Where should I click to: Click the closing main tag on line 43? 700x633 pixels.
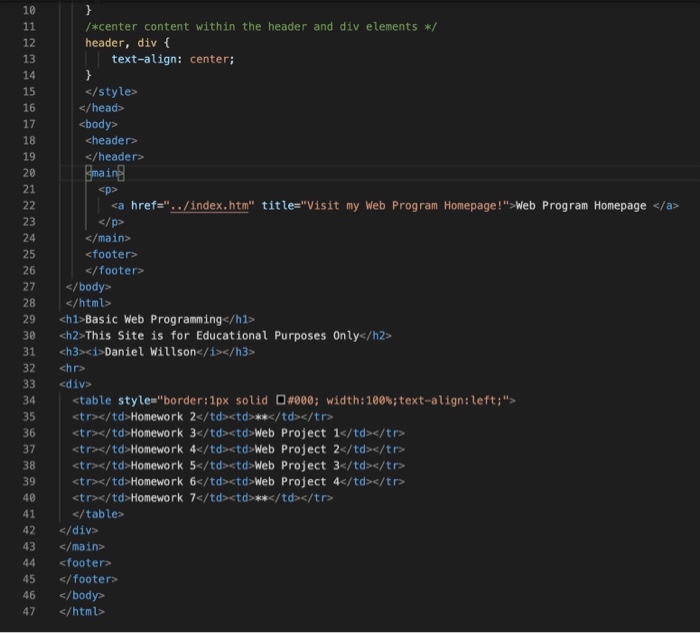pos(82,547)
